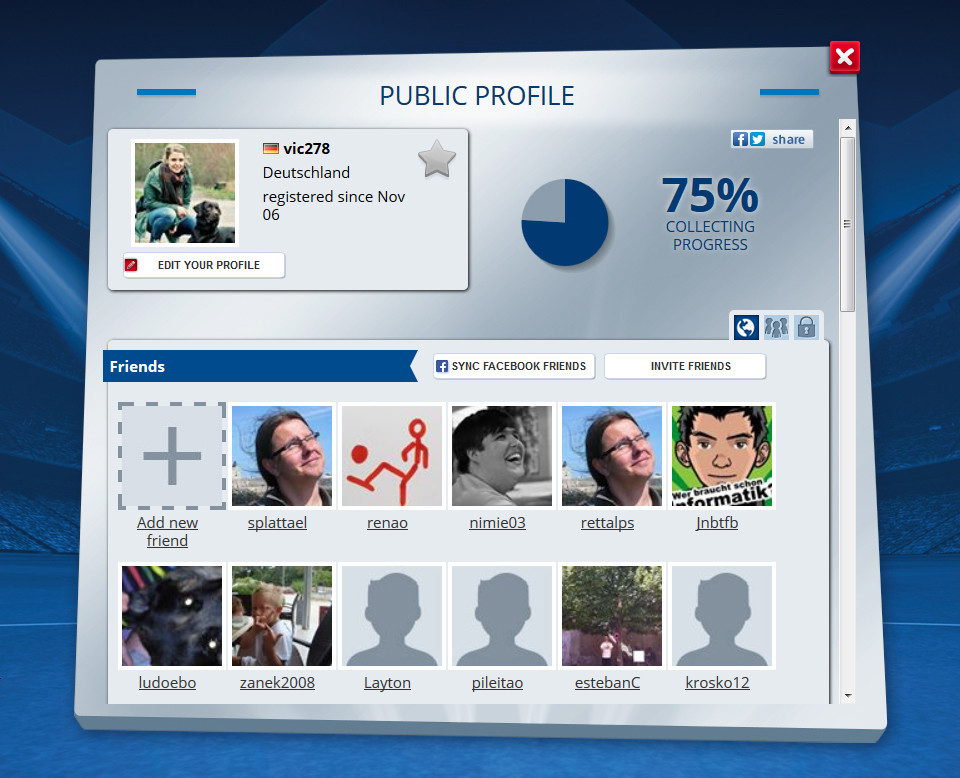Click rettalps's avatar photo
The height and width of the screenshot is (778, 960).
pyautogui.click(x=612, y=456)
